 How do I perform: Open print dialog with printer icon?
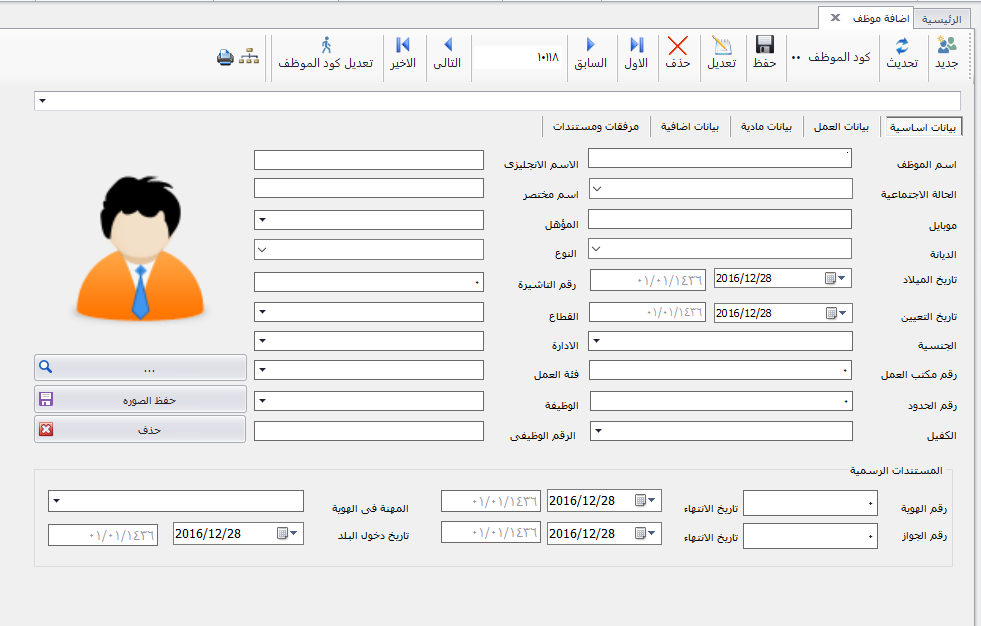pyautogui.click(x=224, y=58)
